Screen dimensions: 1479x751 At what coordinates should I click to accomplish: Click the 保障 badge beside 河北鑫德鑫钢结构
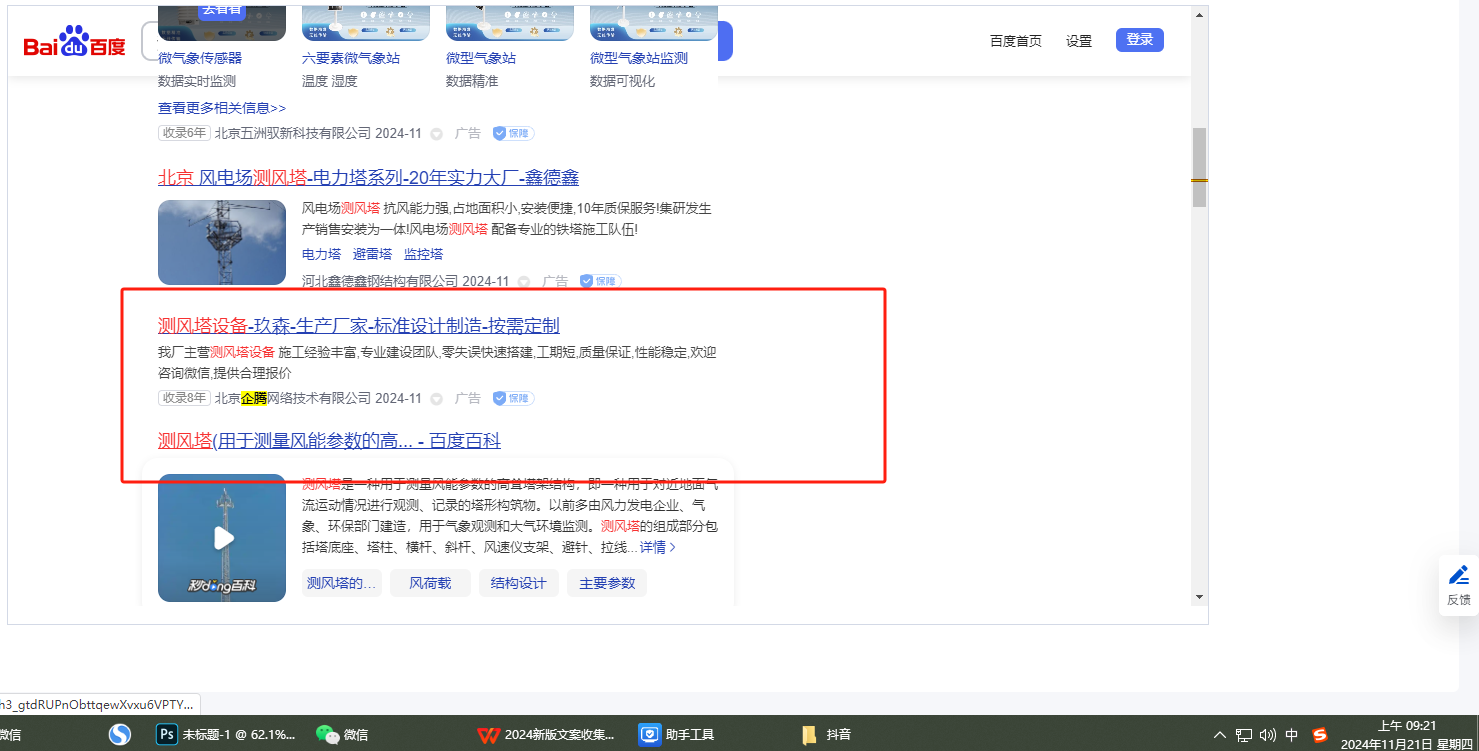(600, 281)
